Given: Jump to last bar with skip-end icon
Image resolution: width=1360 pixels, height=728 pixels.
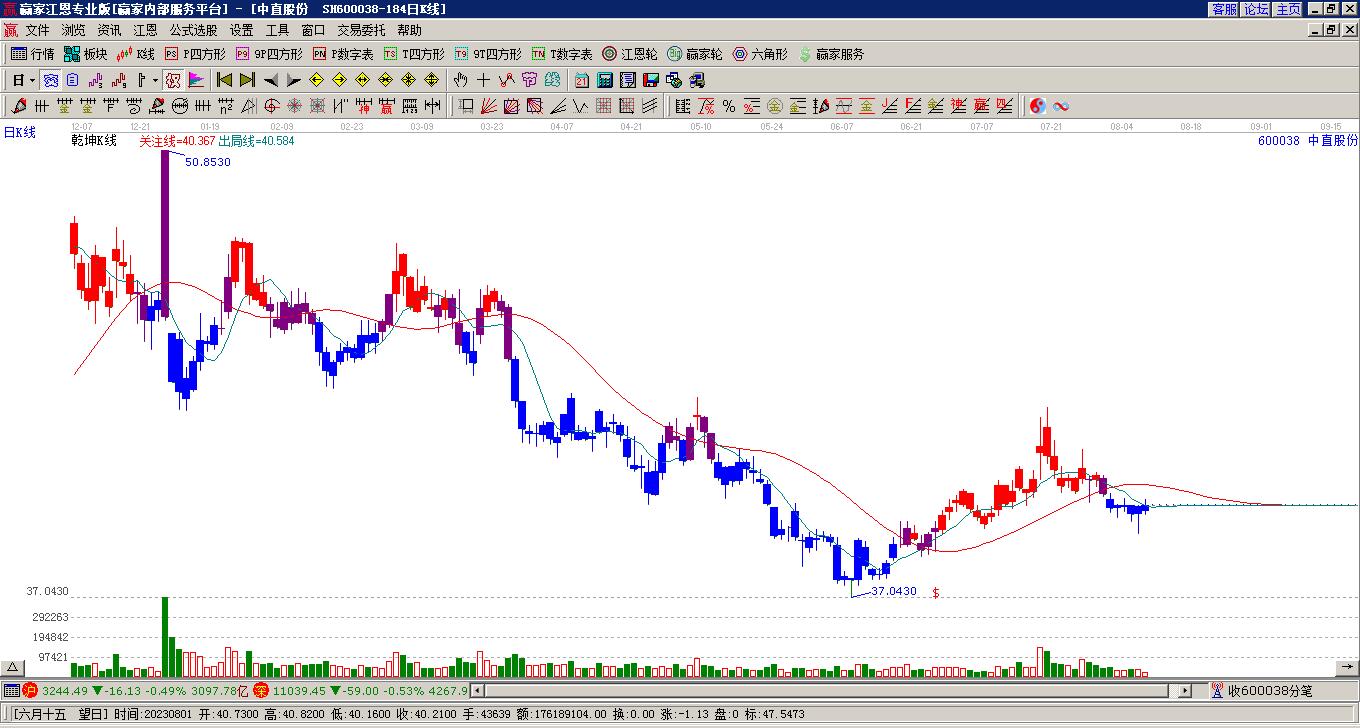Looking at the screenshot, I should pyautogui.click(x=247, y=80).
